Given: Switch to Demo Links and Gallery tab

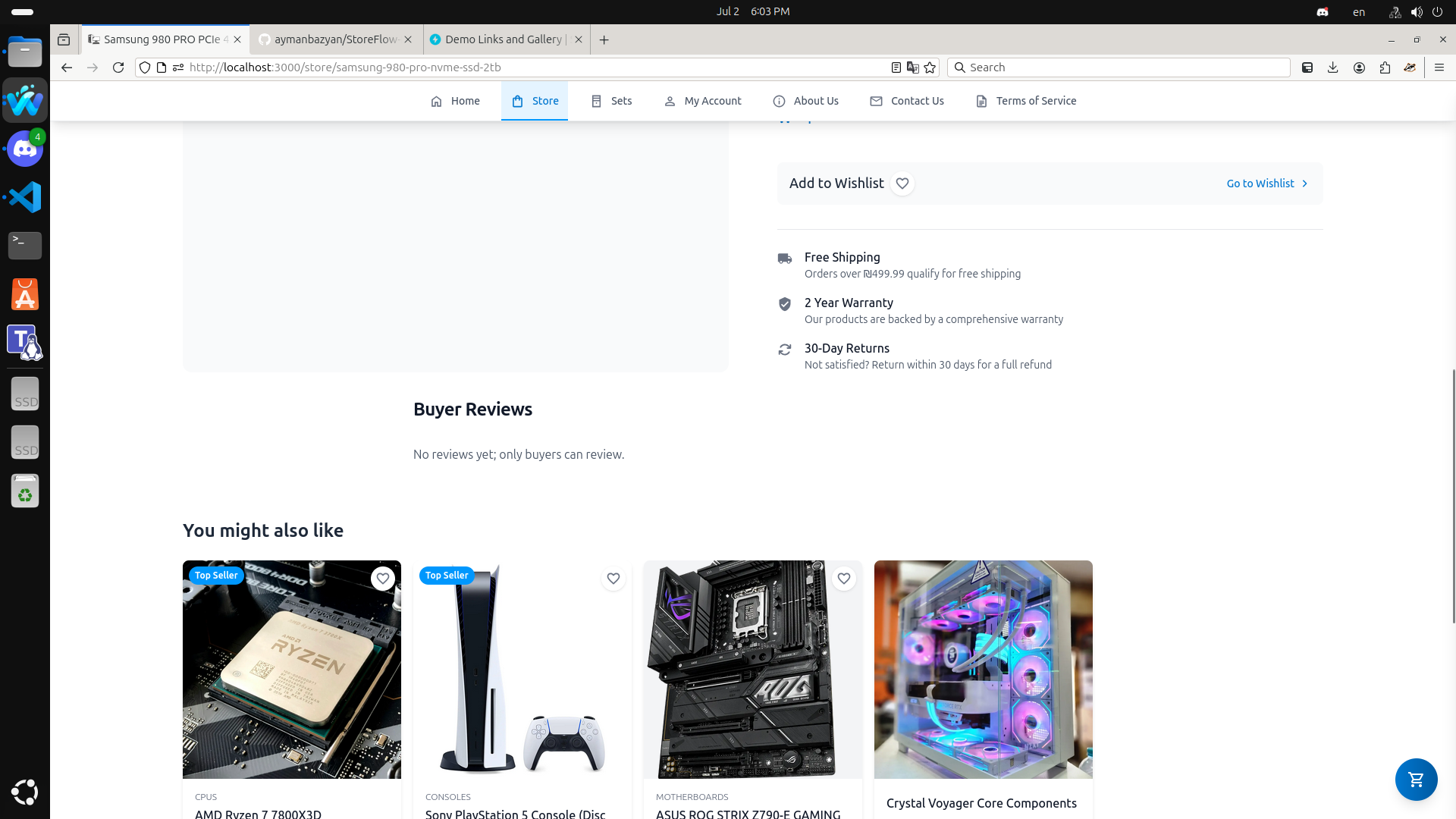Looking at the screenshot, I should (x=507, y=39).
